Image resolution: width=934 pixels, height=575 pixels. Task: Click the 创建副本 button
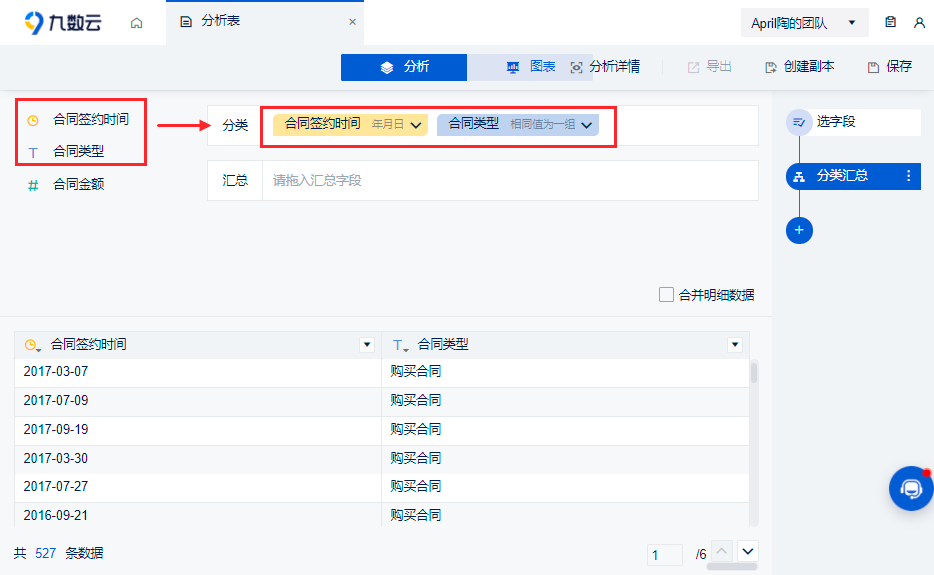pyautogui.click(x=799, y=67)
